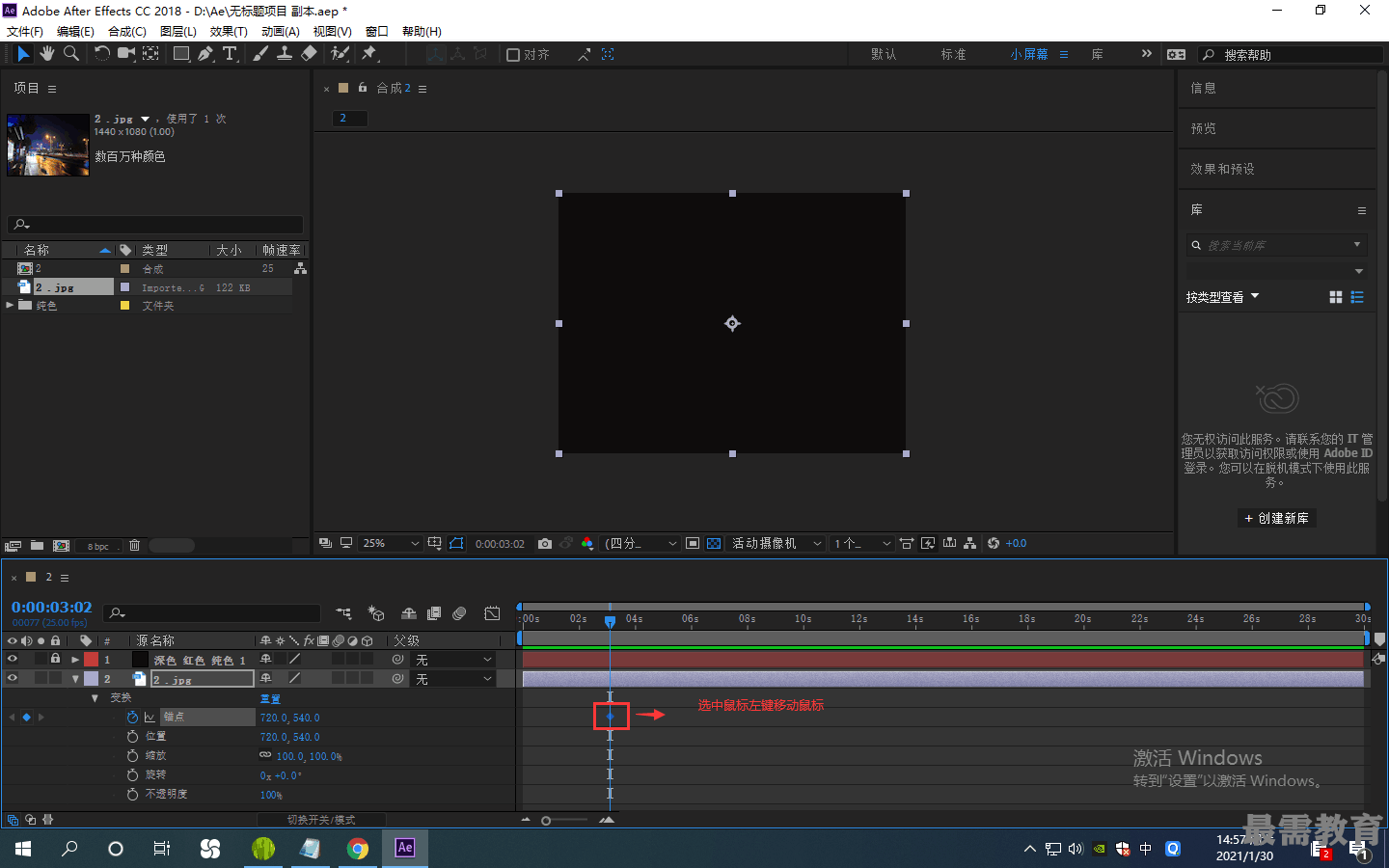Screen dimensions: 1389x868
Task: Open the 文件(F) menu
Action: (x=24, y=31)
